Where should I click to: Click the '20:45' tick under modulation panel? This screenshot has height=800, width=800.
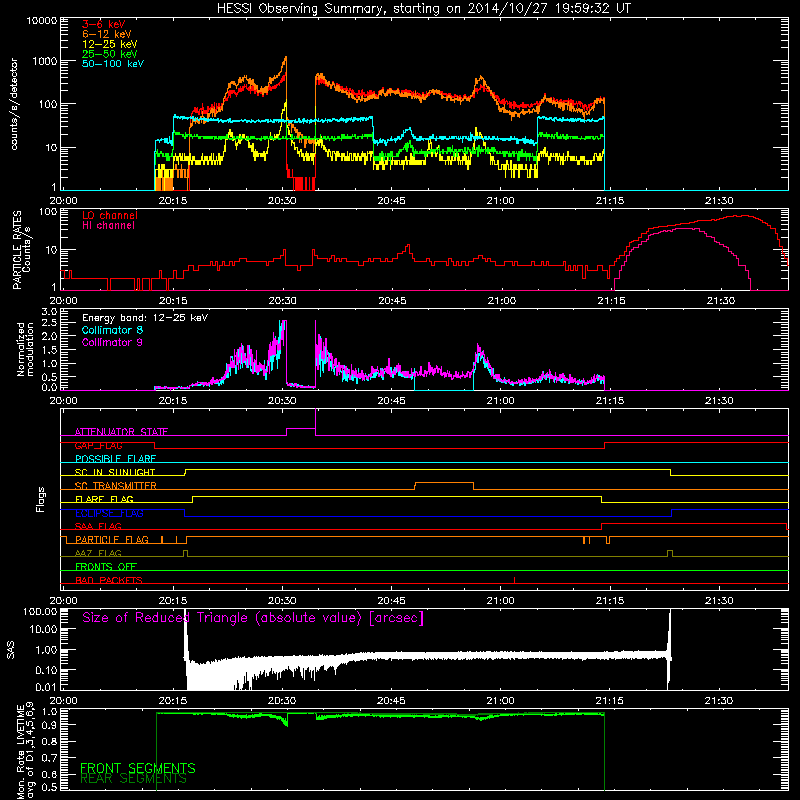[x=391, y=401]
